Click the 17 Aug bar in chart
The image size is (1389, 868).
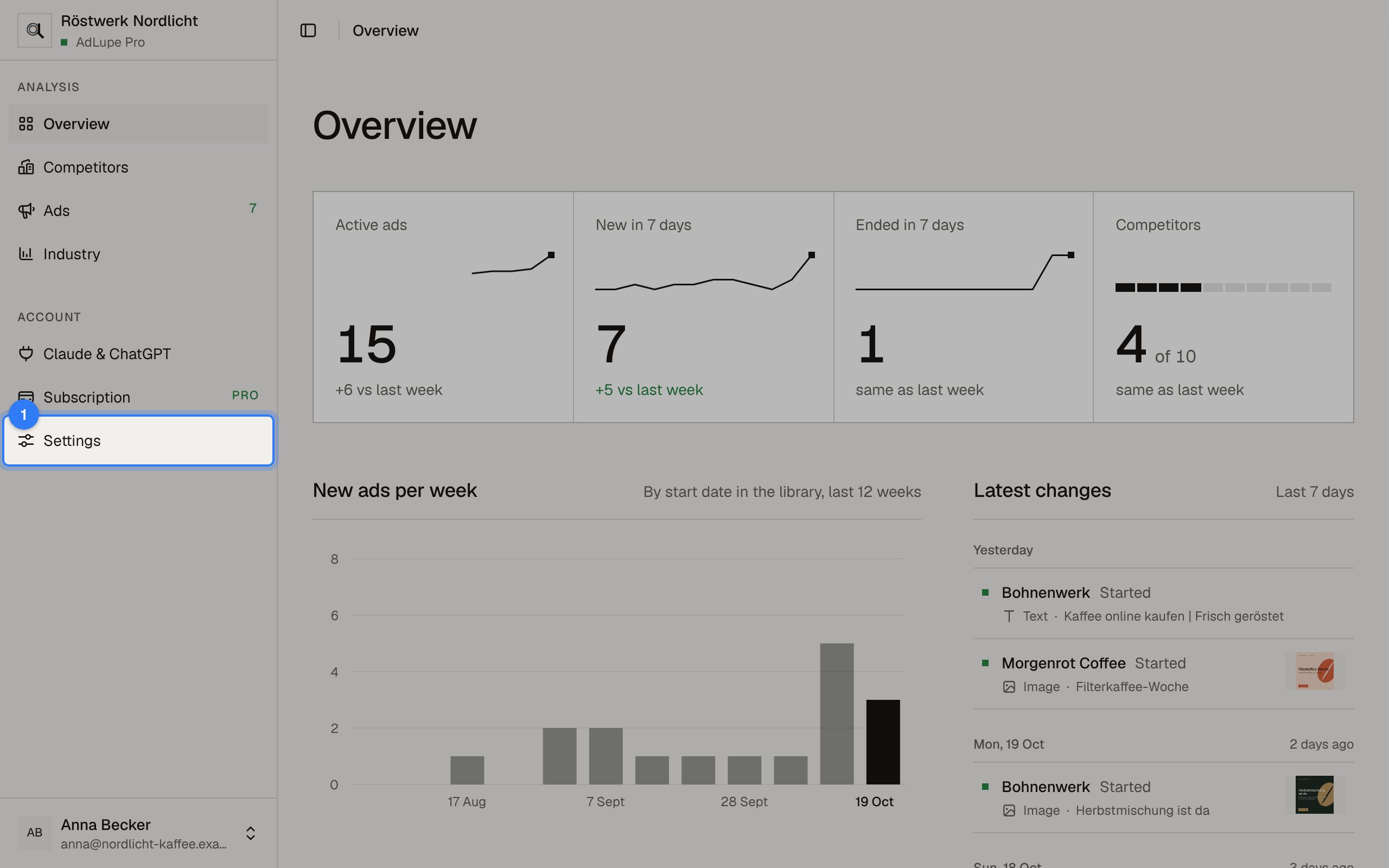(x=467, y=770)
